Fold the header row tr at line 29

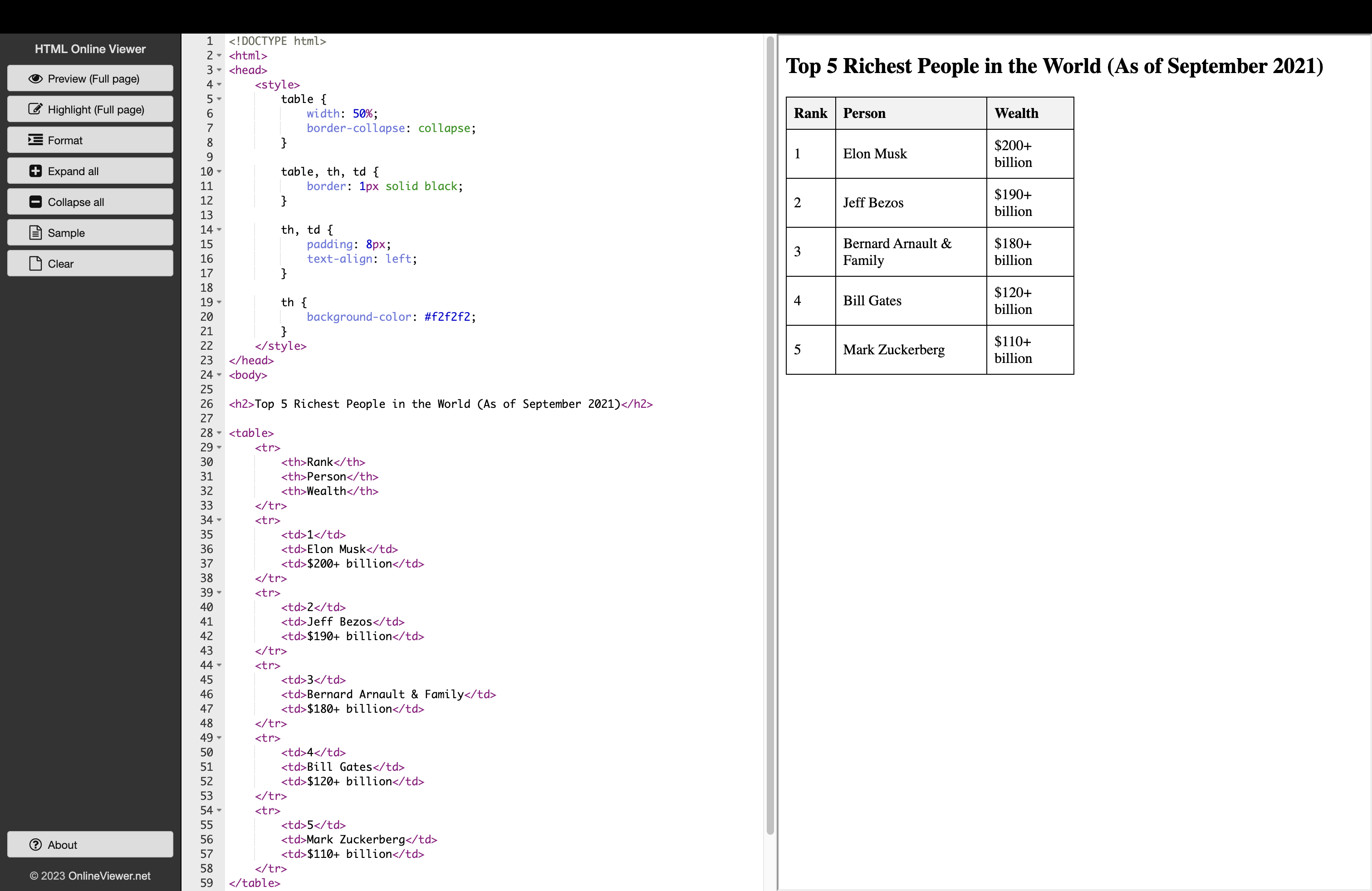[219, 448]
